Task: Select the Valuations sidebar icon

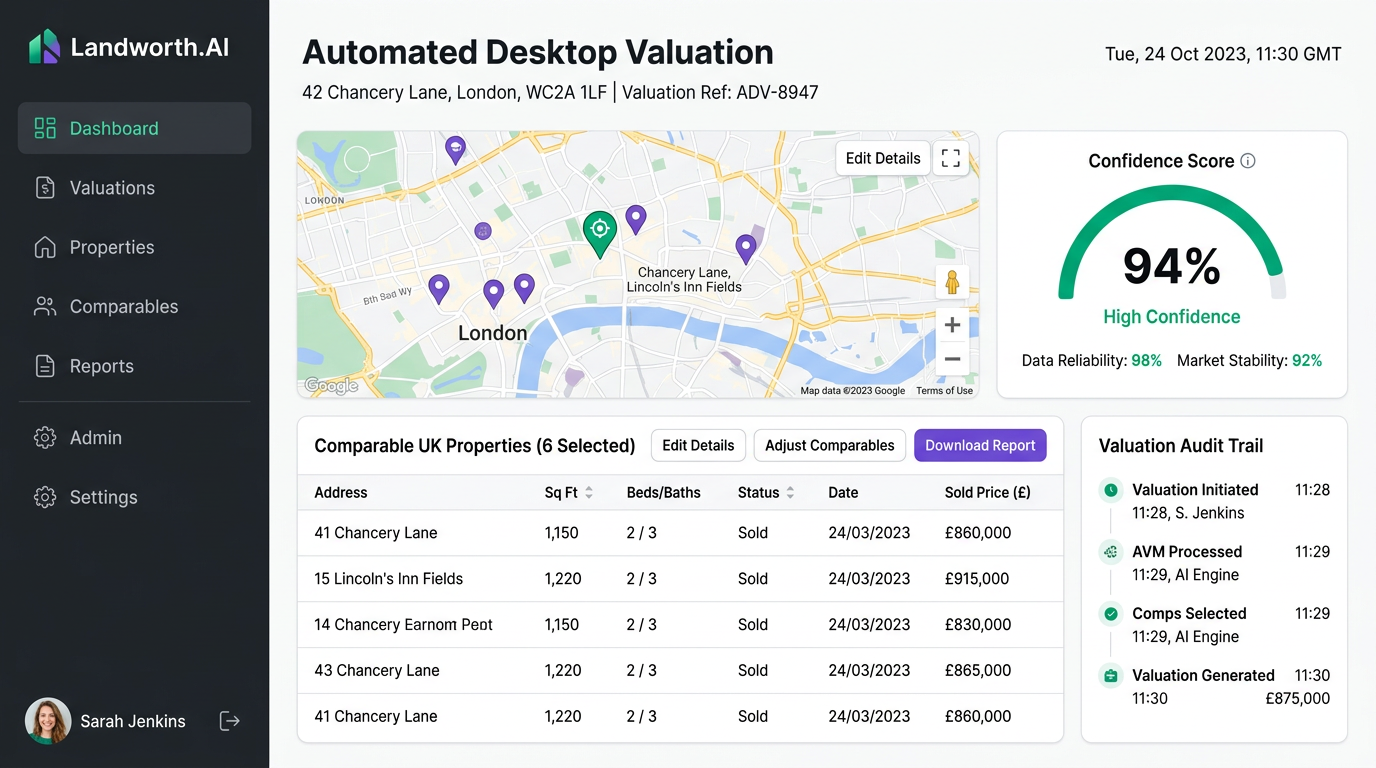Action: tap(44, 187)
